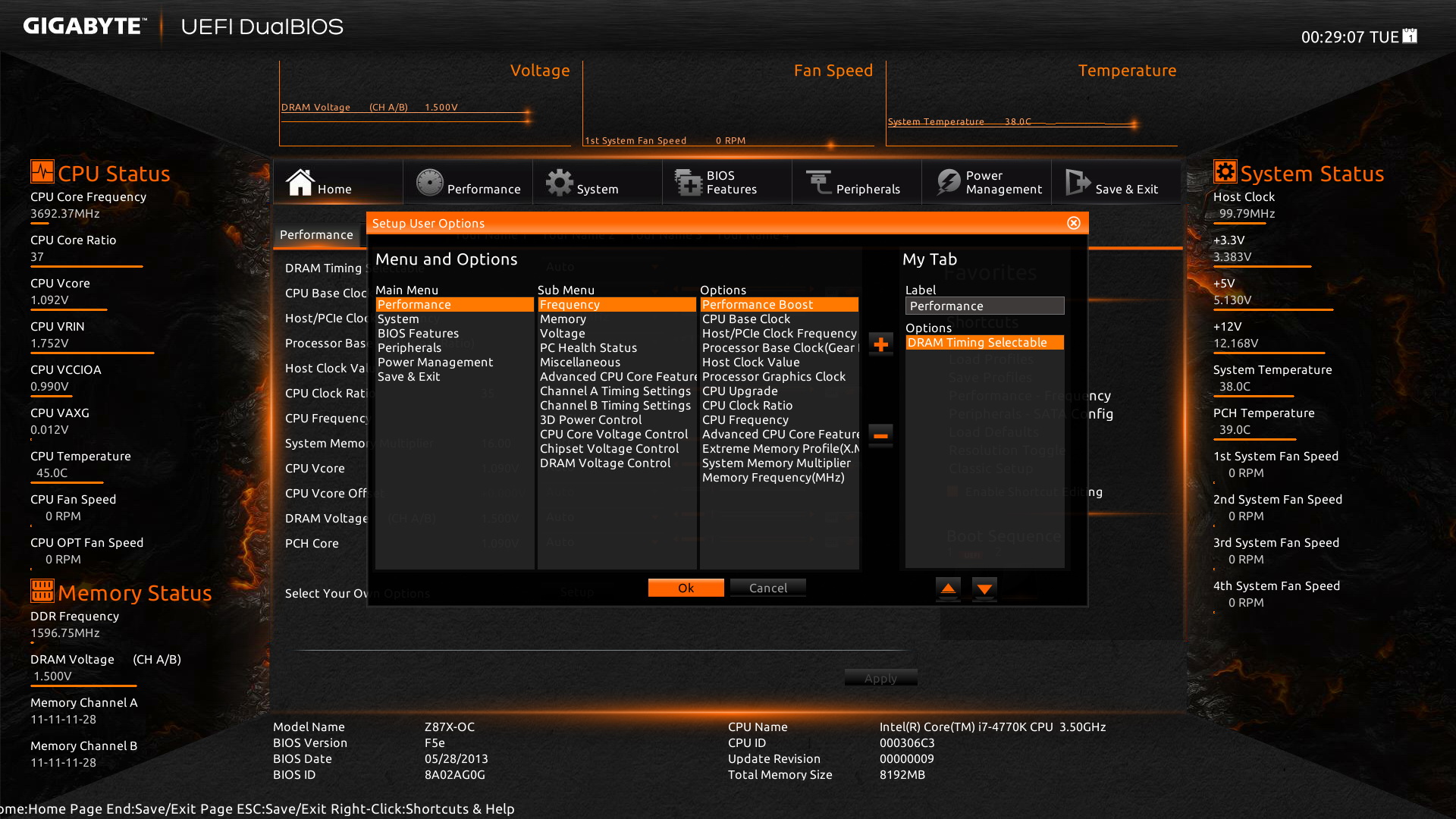
Task: Select DRAM Timing Selectable in My Tab options
Action: (x=984, y=343)
